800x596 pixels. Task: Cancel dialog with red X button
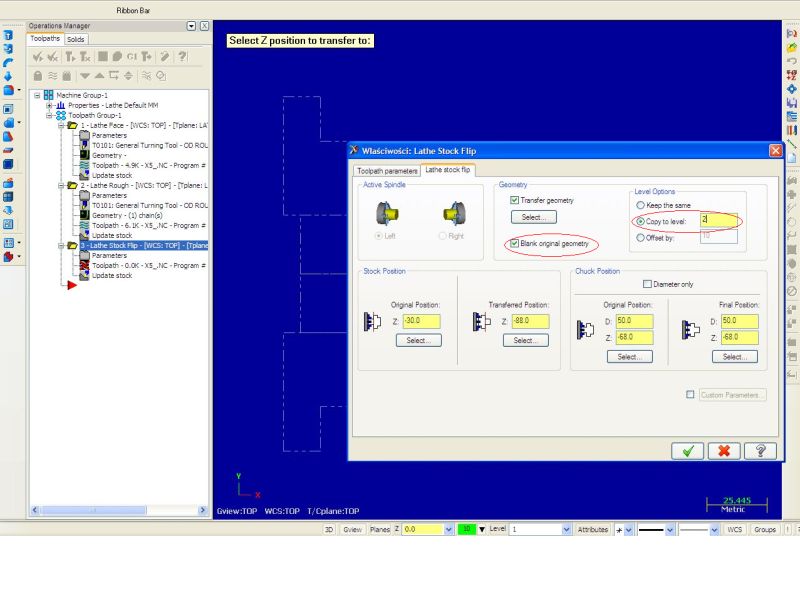point(724,451)
